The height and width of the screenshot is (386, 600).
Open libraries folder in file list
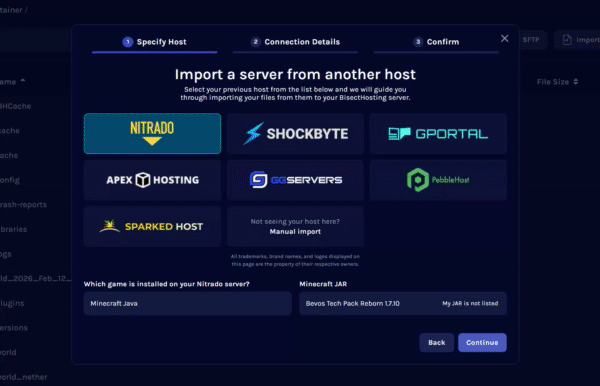13,229
